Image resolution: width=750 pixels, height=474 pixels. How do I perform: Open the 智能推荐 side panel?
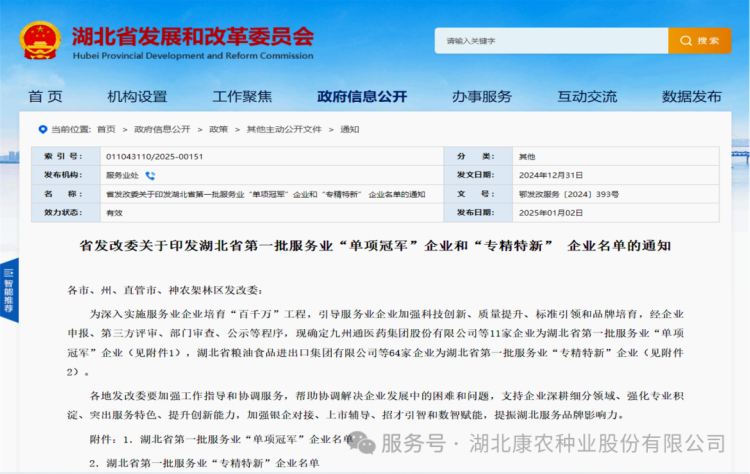click(x=9, y=291)
